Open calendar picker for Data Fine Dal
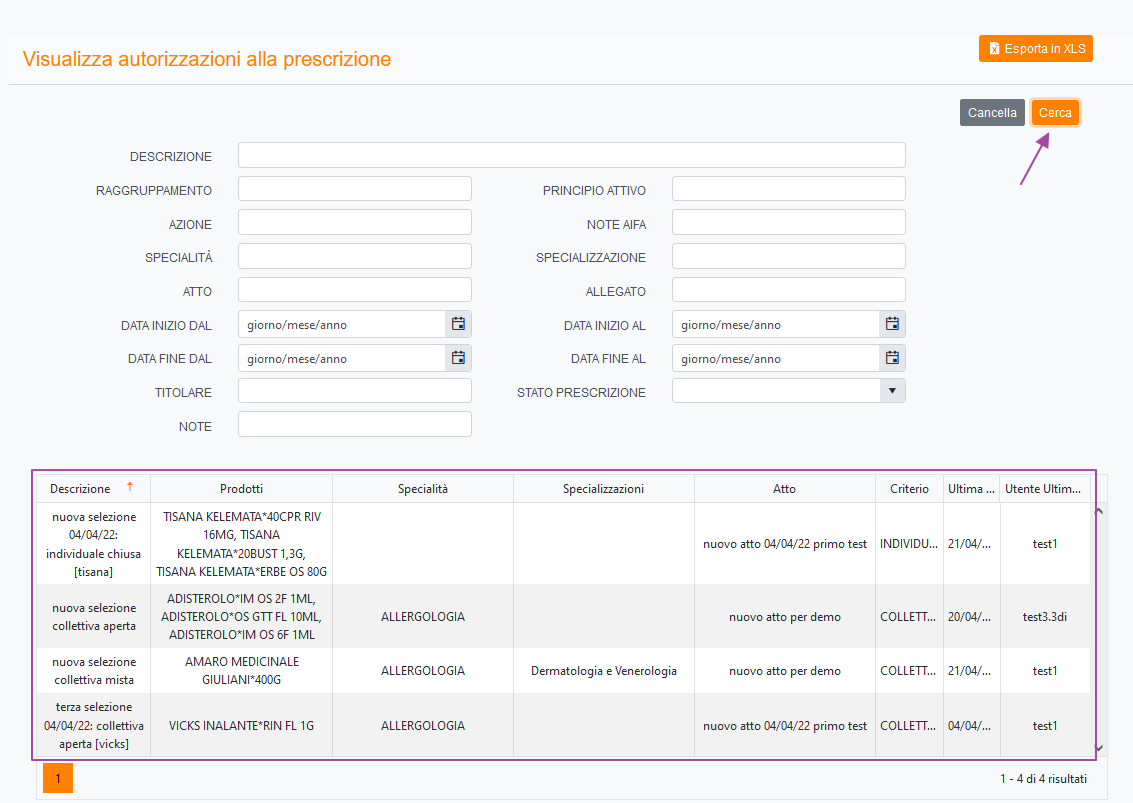This screenshot has height=803, width=1133. pos(458,358)
